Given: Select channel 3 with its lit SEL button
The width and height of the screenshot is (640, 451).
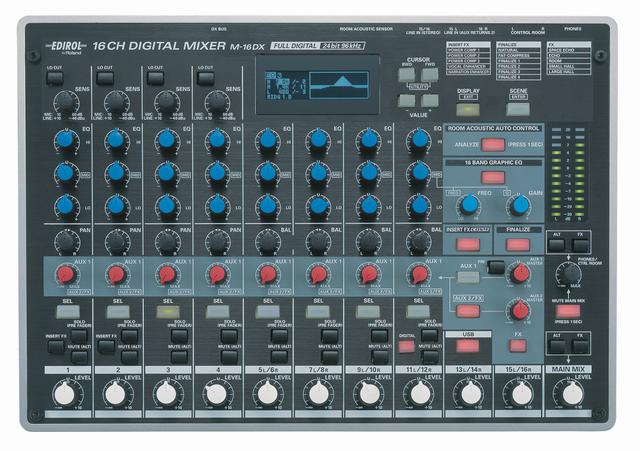Looking at the screenshot, I should click(x=169, y=313).
